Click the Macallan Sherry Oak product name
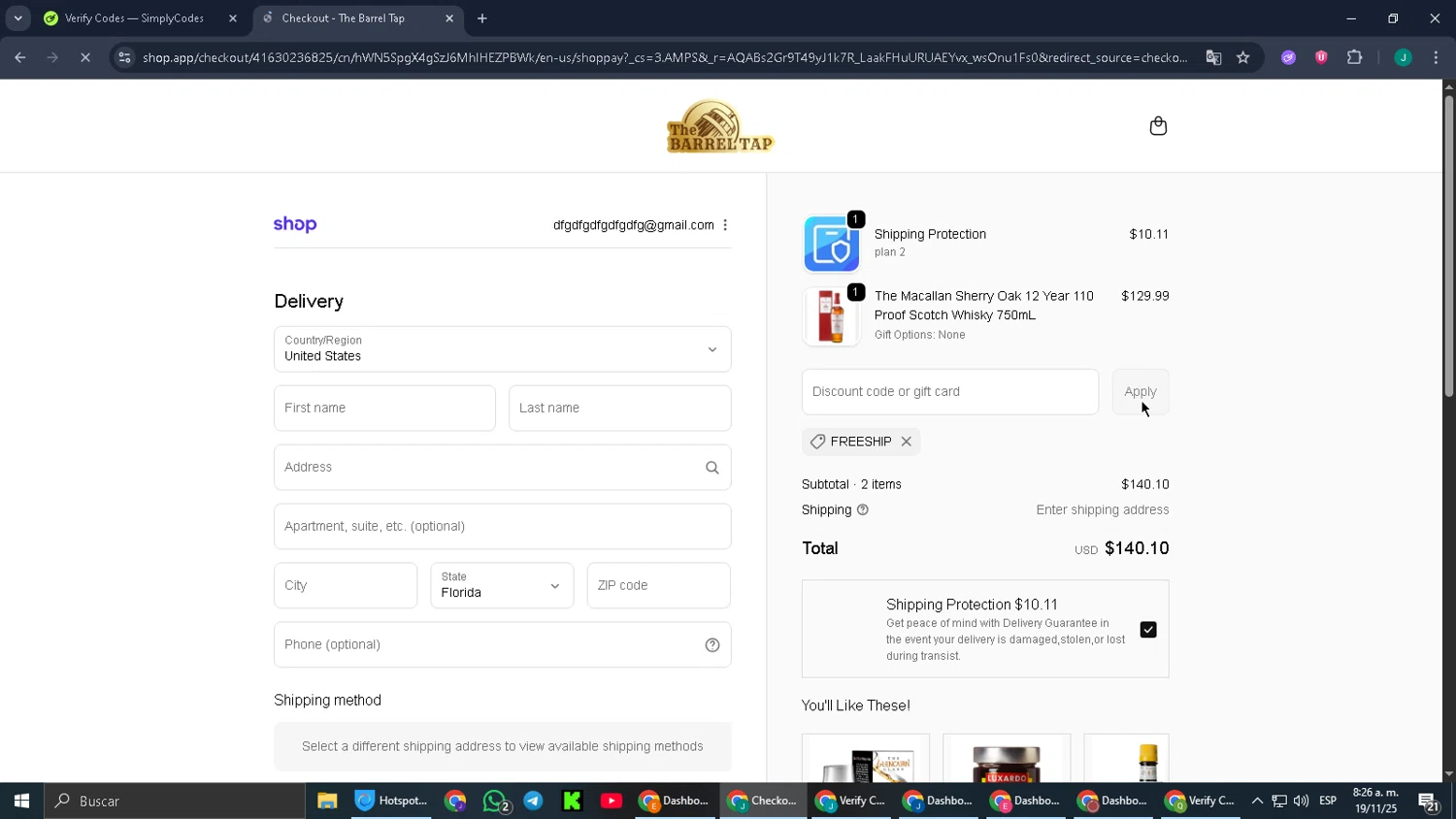The width and height of the screenshot is (1456, 819). coord(984,306)
